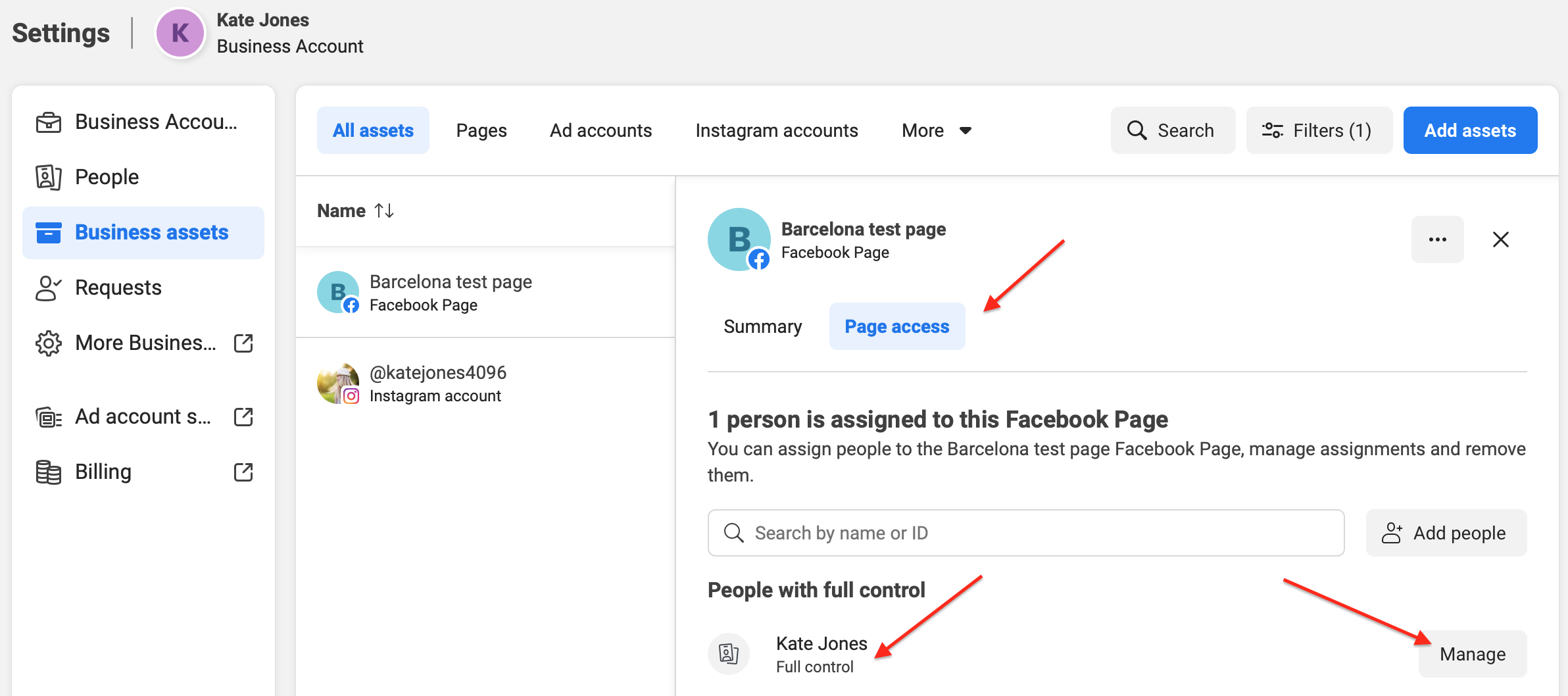Switch to the Instagram accounts tab
This screenshot has height=696, width=1568.
coord(777,130)
